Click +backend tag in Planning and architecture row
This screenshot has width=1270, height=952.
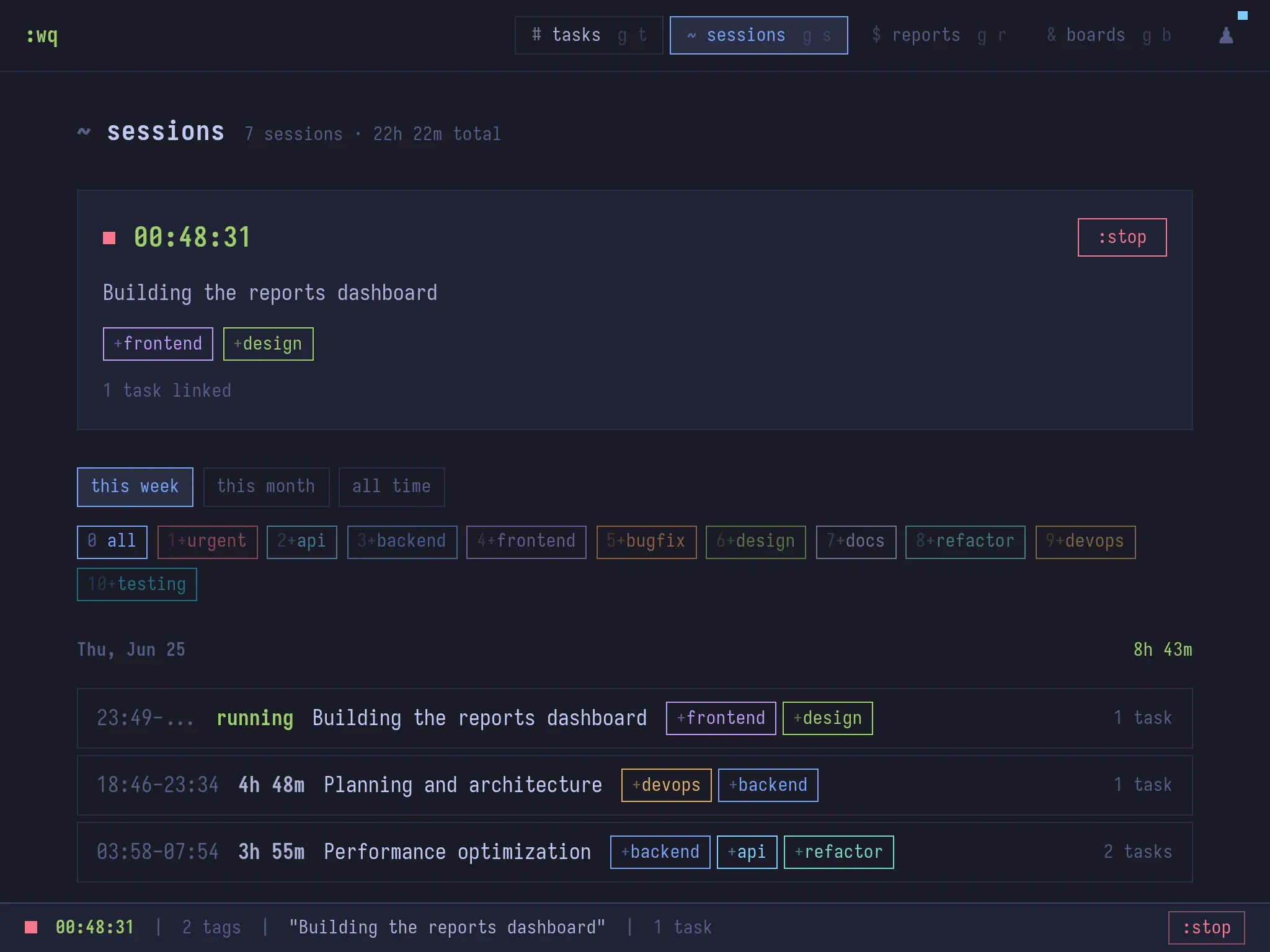[768, 785]
